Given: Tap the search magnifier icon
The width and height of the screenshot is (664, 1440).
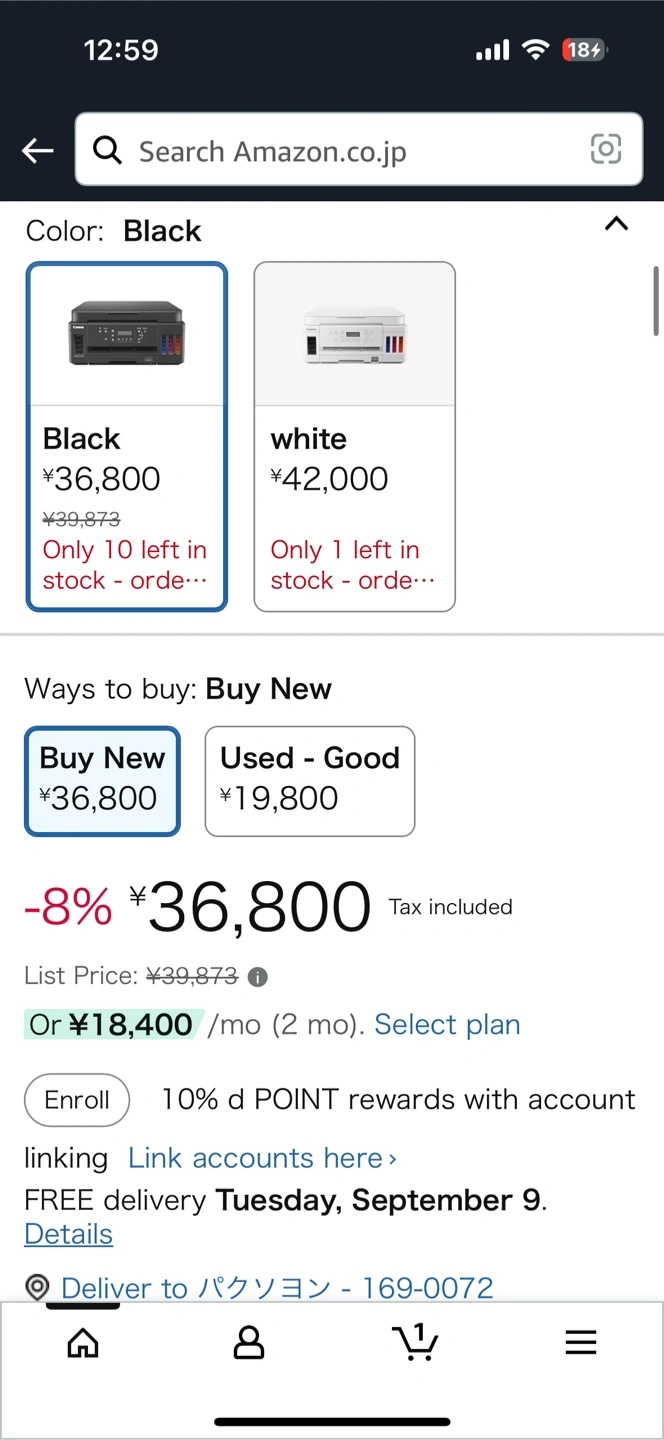Looking at the screenshot, I should point(107,150).
